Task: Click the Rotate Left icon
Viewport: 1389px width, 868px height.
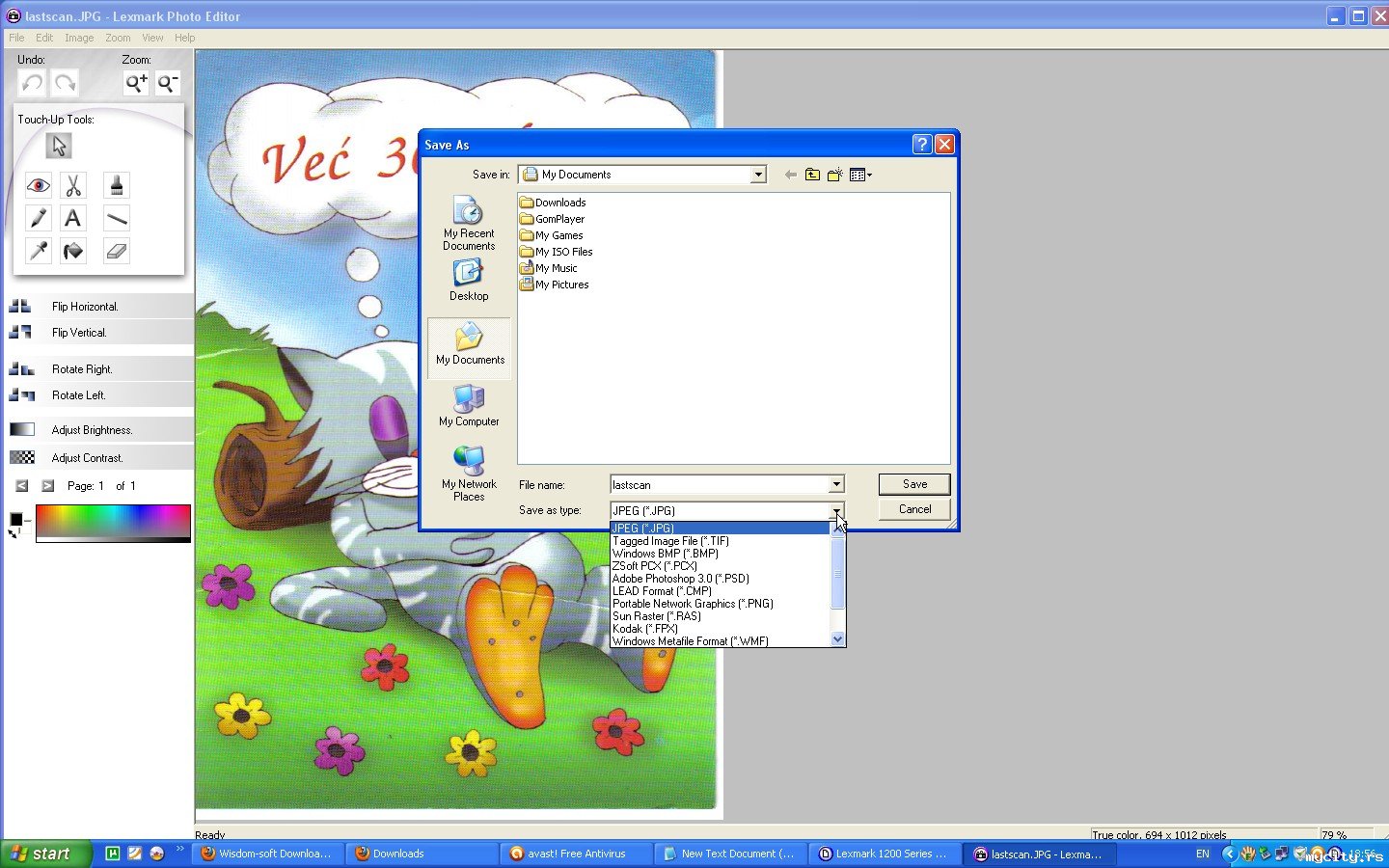Action: tap(21, 394)
